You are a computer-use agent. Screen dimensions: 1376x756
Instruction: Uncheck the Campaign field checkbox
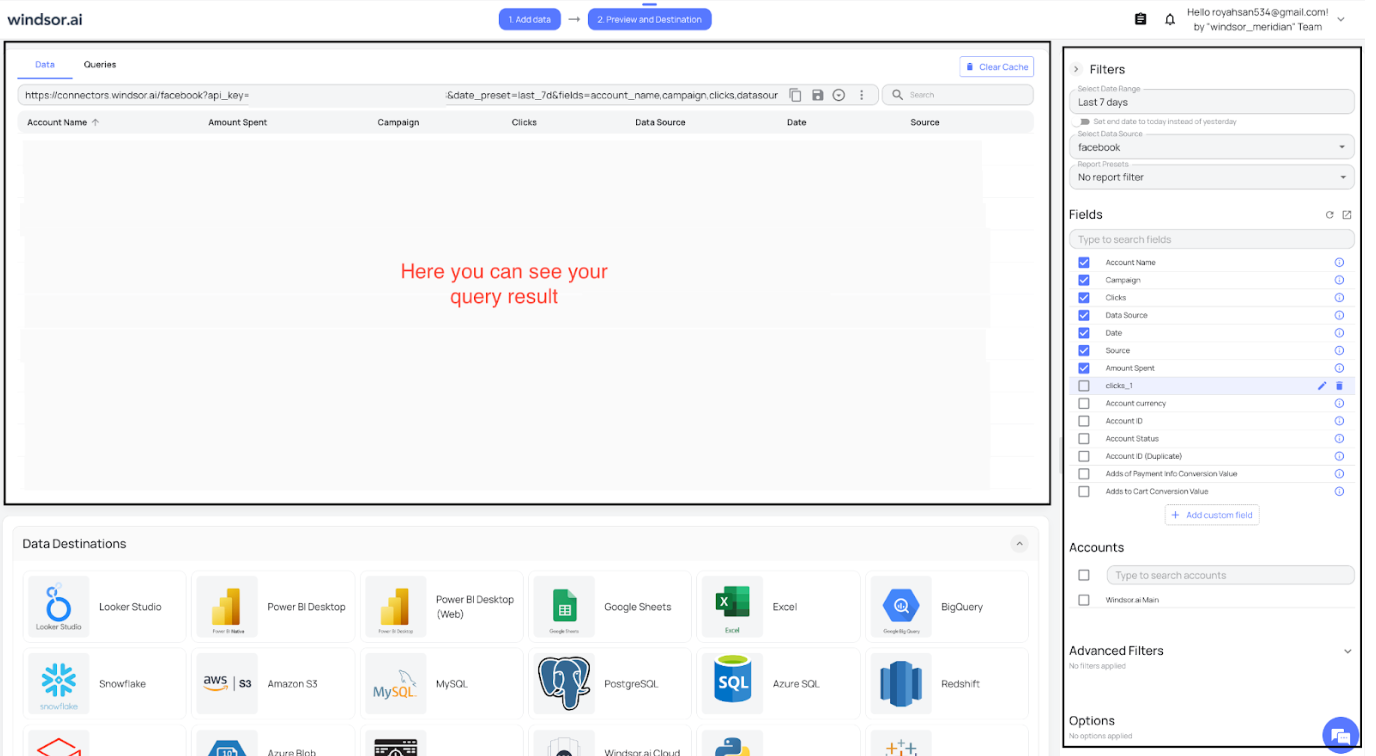click(x=1084, y=280)
